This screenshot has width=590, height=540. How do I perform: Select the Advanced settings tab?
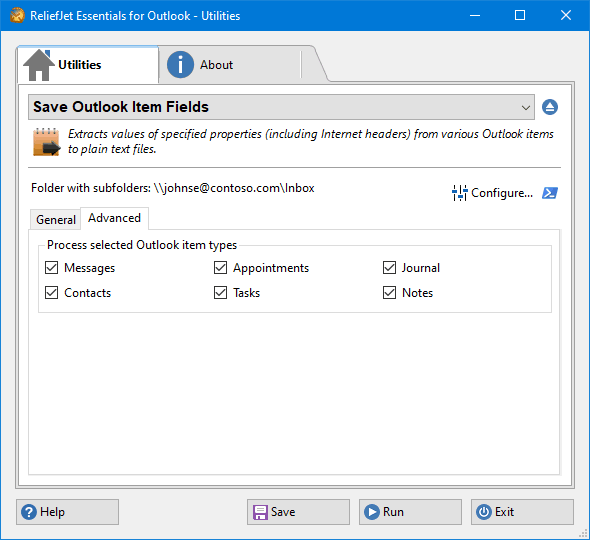(114, 218)
